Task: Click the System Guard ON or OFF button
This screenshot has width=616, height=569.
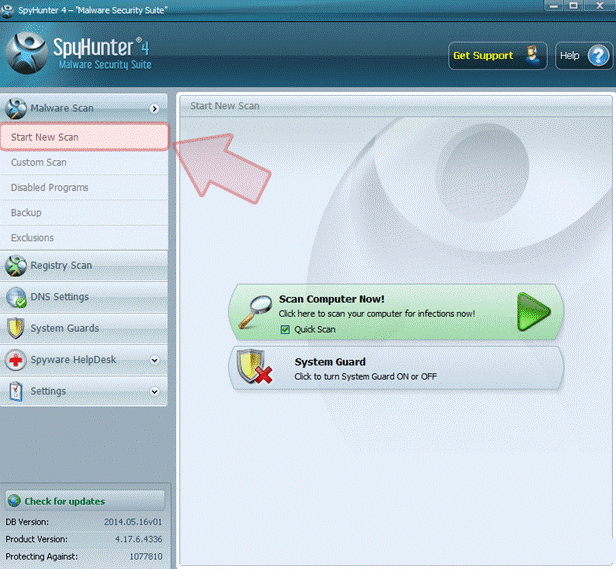Action: (396, 368)
